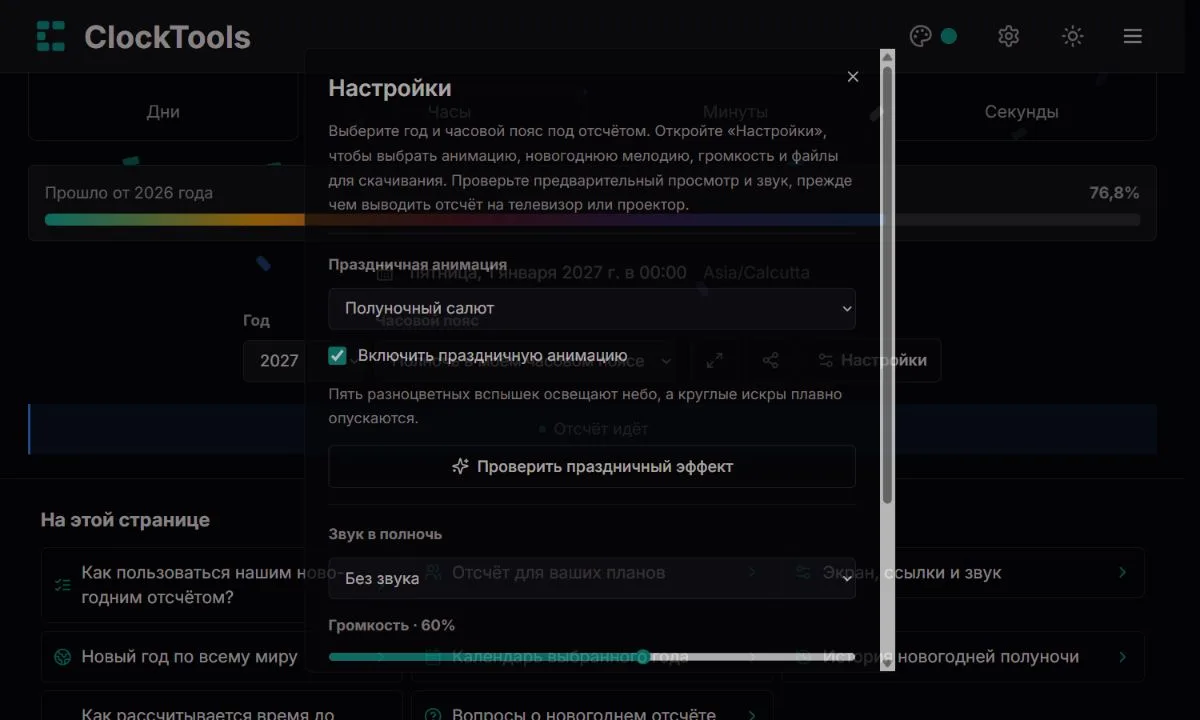Image resolution: width=1200 pixels, height=720 pixels.
Task: Close the Настройки dialog with the X
Action: point(853,76)
